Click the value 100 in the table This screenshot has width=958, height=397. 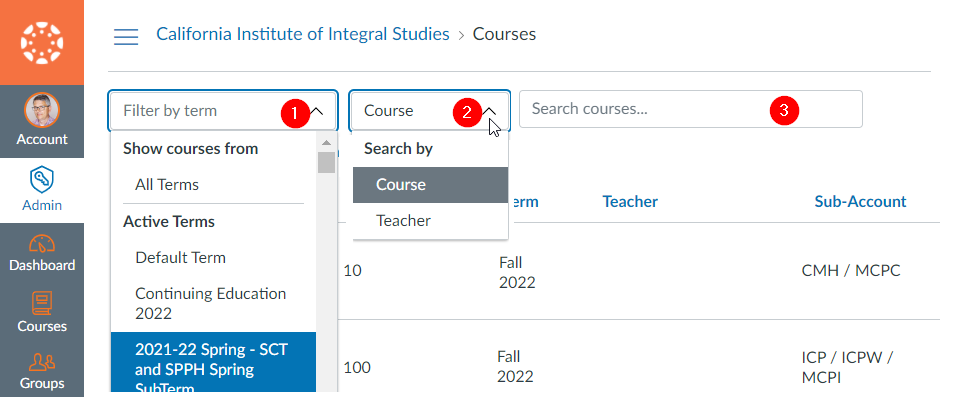tap(357, 368)
